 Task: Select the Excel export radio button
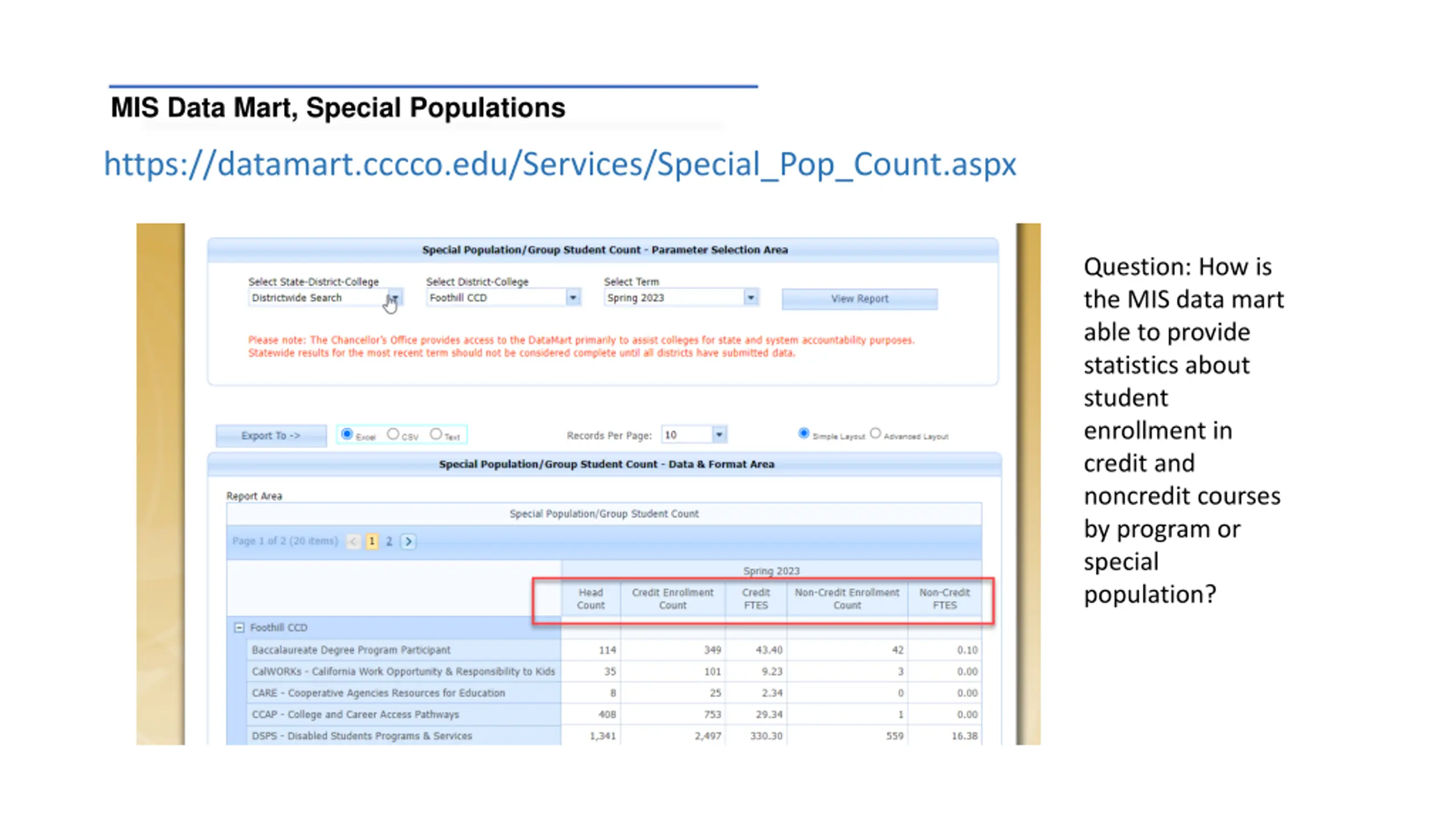click(346, 434)
